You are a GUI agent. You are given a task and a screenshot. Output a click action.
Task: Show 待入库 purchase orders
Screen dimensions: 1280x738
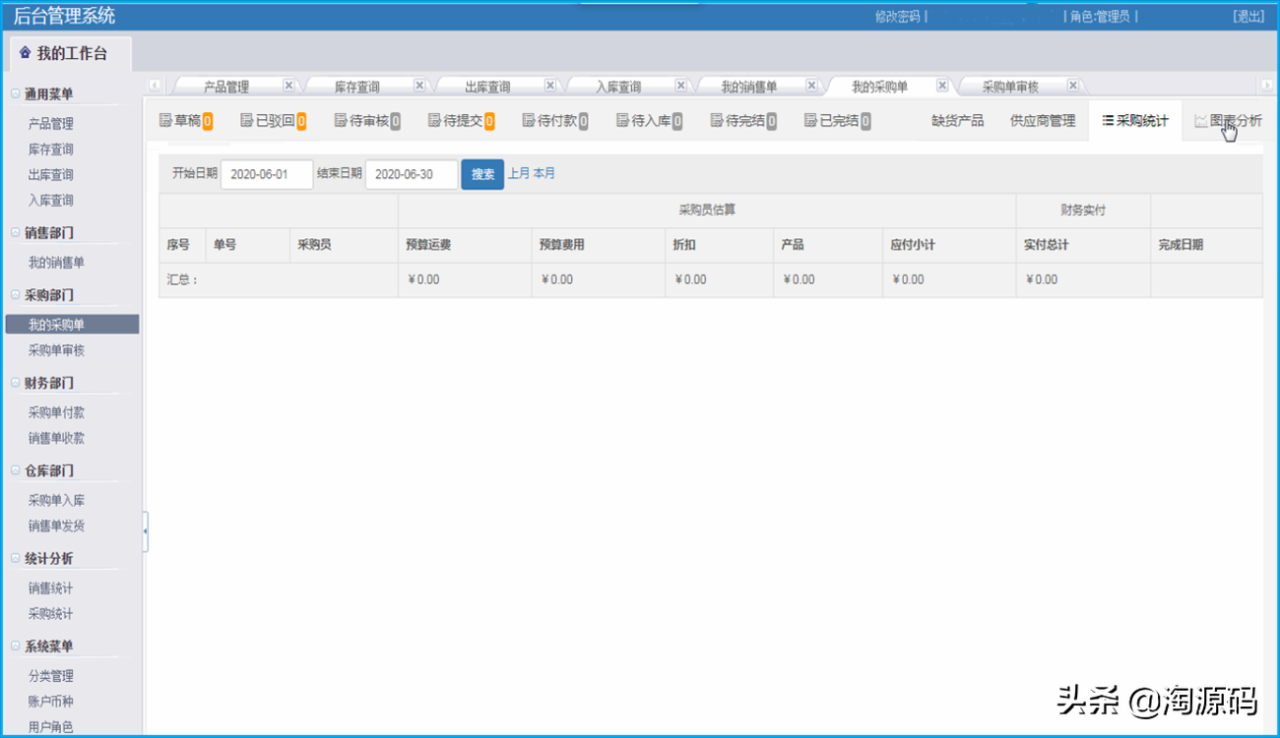[649, 121]
